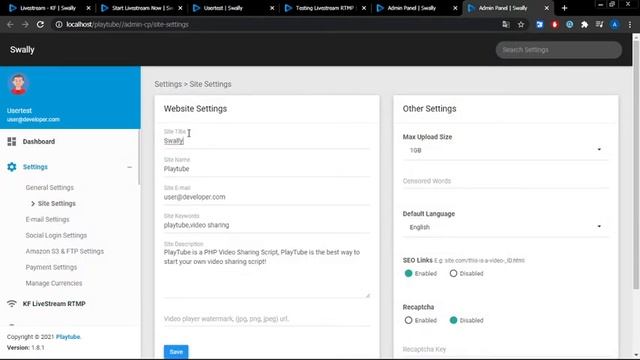This screenshot has height=360, width=640.
Task: Click the red recorder extension icon
Action: click(554, 24)
